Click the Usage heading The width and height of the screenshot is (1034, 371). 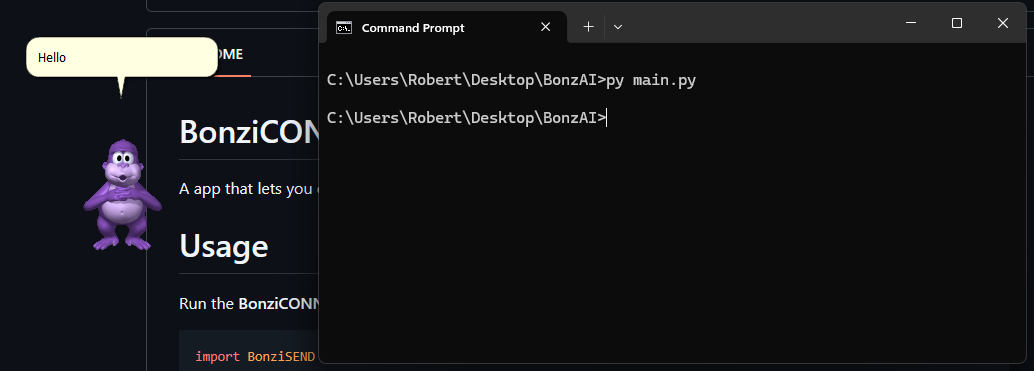point(224,246)
